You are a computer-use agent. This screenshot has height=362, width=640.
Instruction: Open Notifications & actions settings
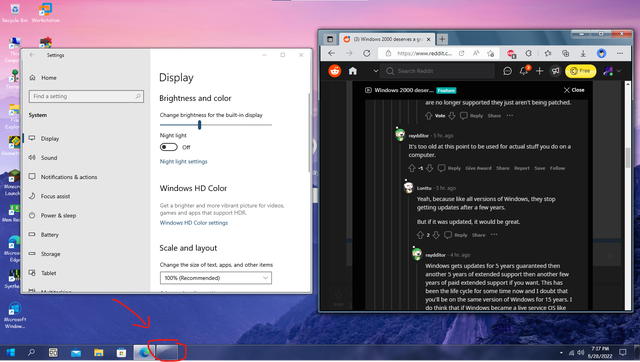69,177
